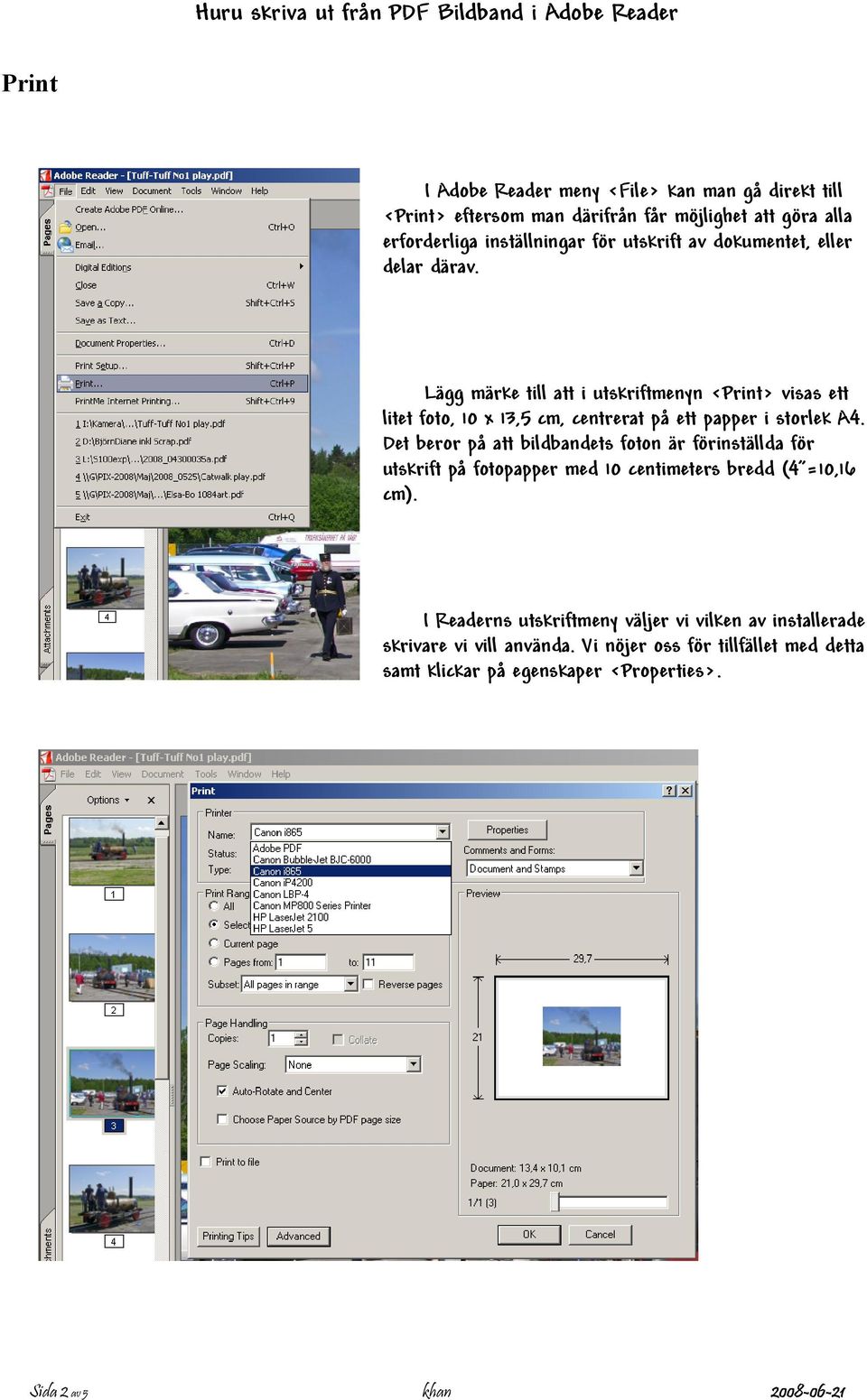Open the File menu in the File-menu screenshot

point(66,191)
